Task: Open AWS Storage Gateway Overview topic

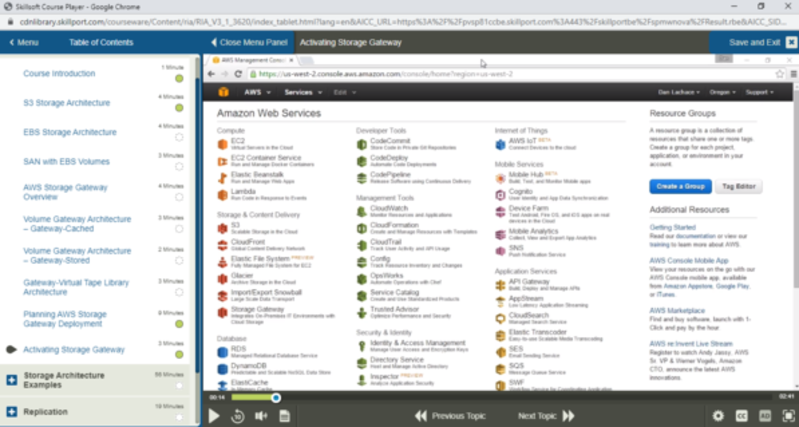Action: pos(65,192)
